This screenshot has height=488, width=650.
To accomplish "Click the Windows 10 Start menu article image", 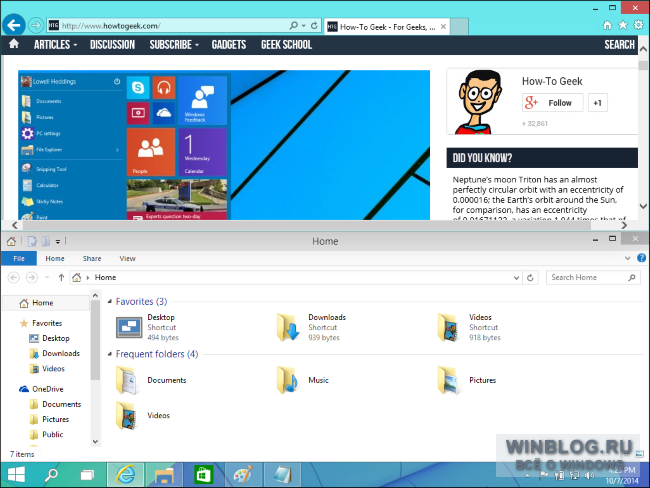I will coord(224,145).
